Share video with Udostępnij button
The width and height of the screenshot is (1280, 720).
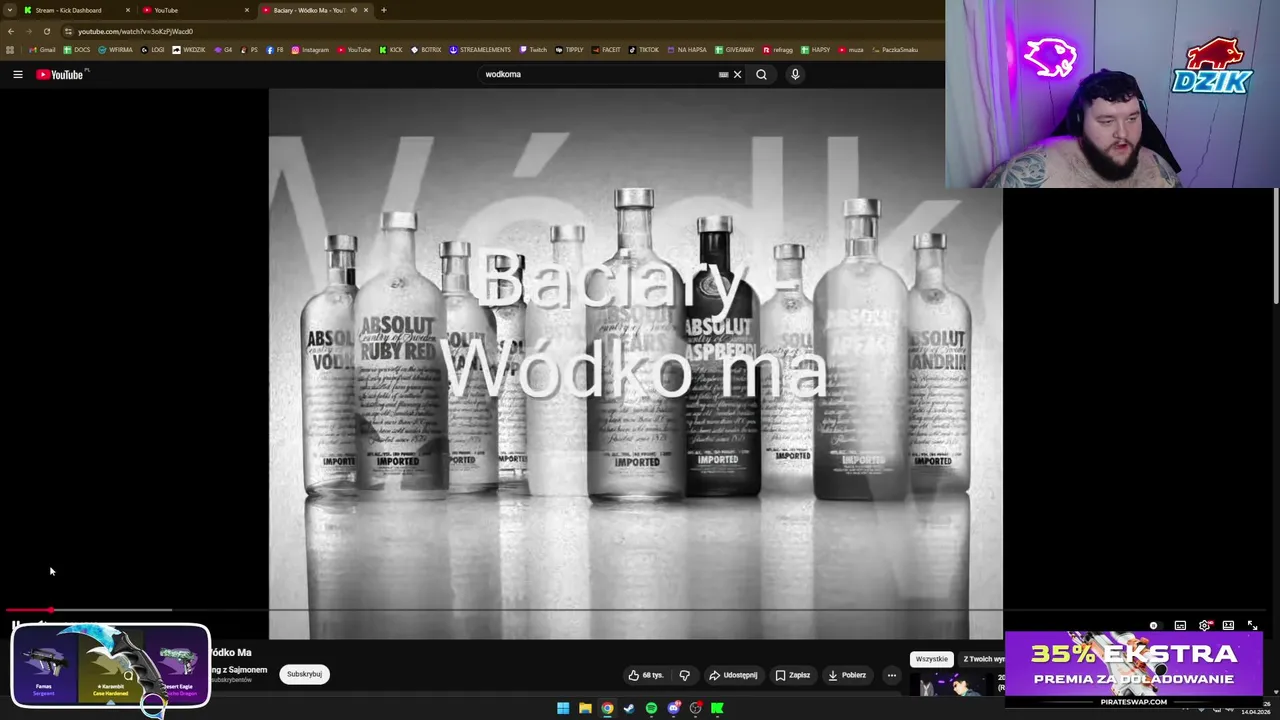[733, 675]
